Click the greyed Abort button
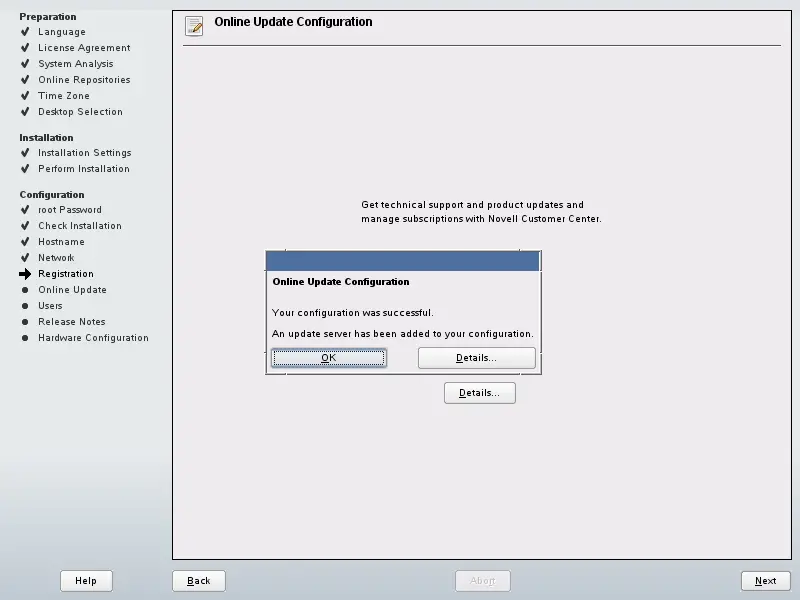 (x=483, y=581)
